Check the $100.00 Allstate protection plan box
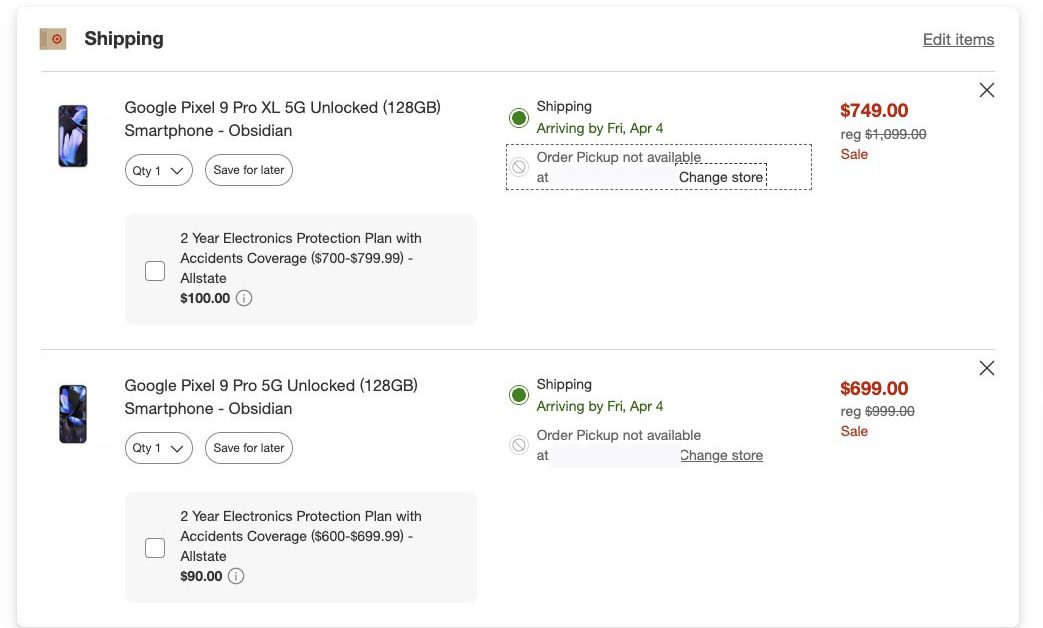 (155, 270)
